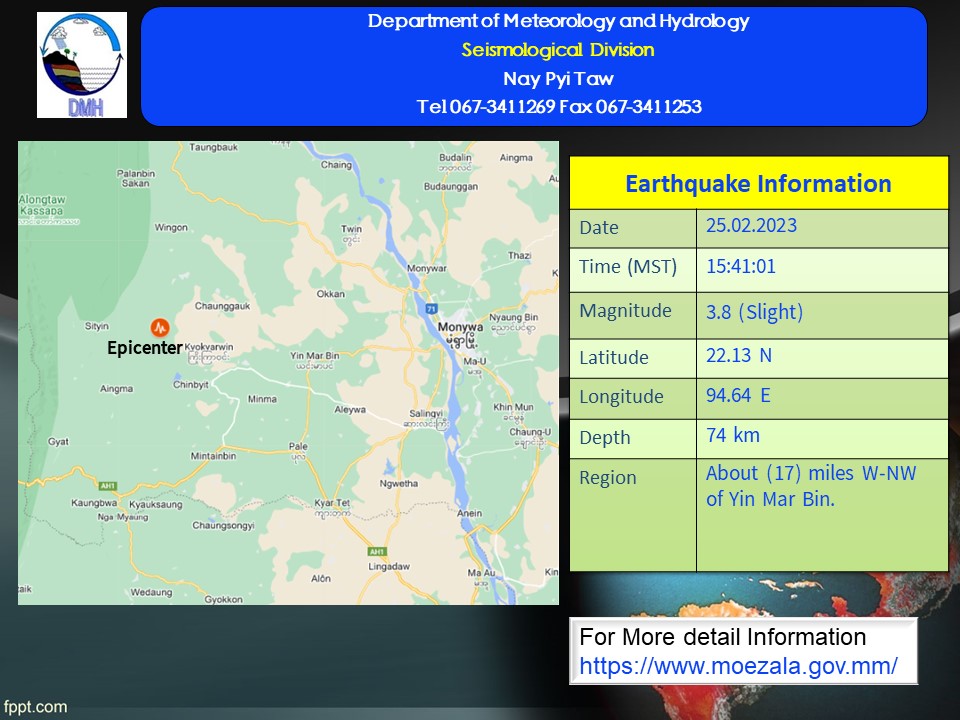
Task: Click the Seismological Division heading
Action: click(x=558, y=50)
